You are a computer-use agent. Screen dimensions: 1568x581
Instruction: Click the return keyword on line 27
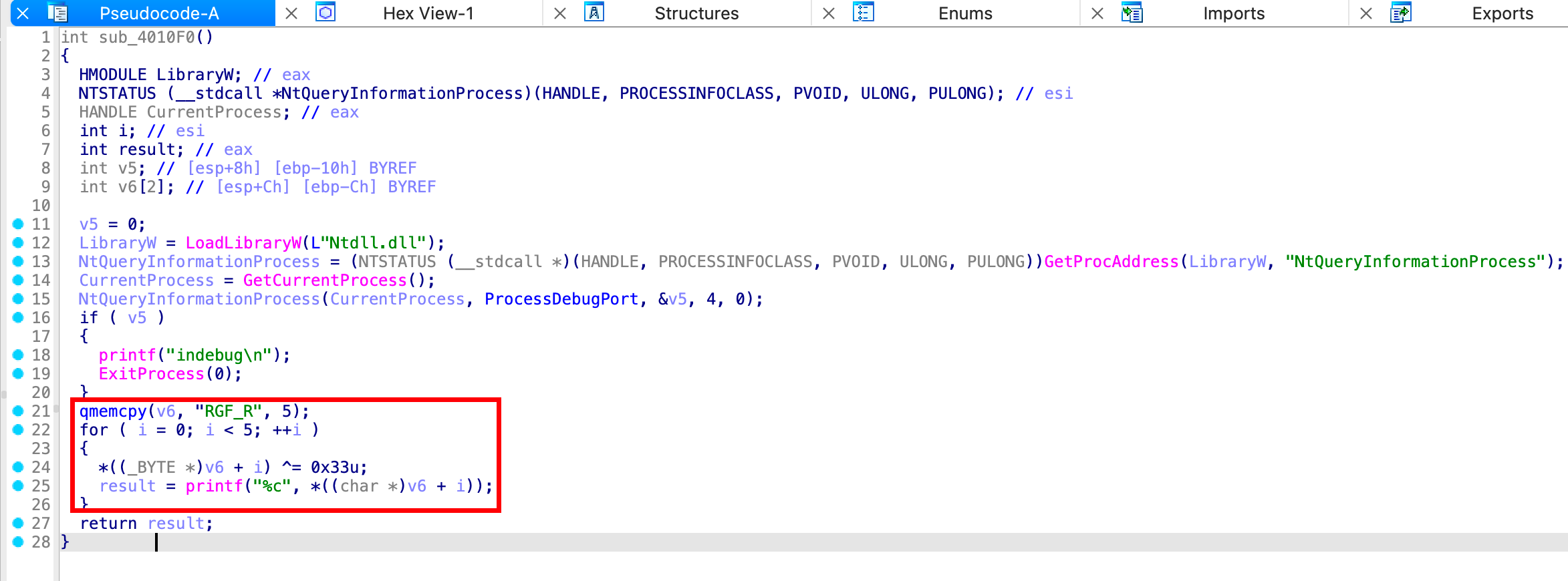[x=108, y=524]
